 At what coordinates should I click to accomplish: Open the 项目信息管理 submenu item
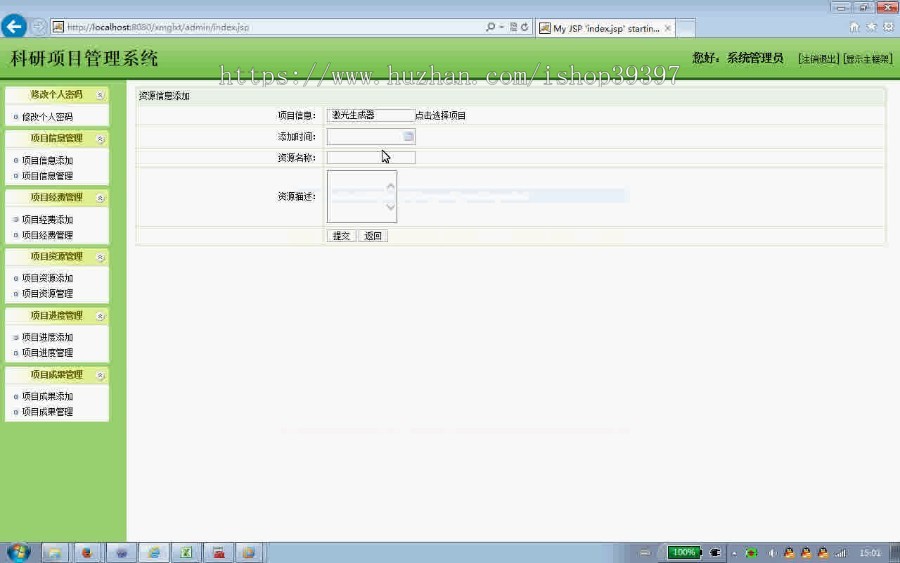pos(47,176)
